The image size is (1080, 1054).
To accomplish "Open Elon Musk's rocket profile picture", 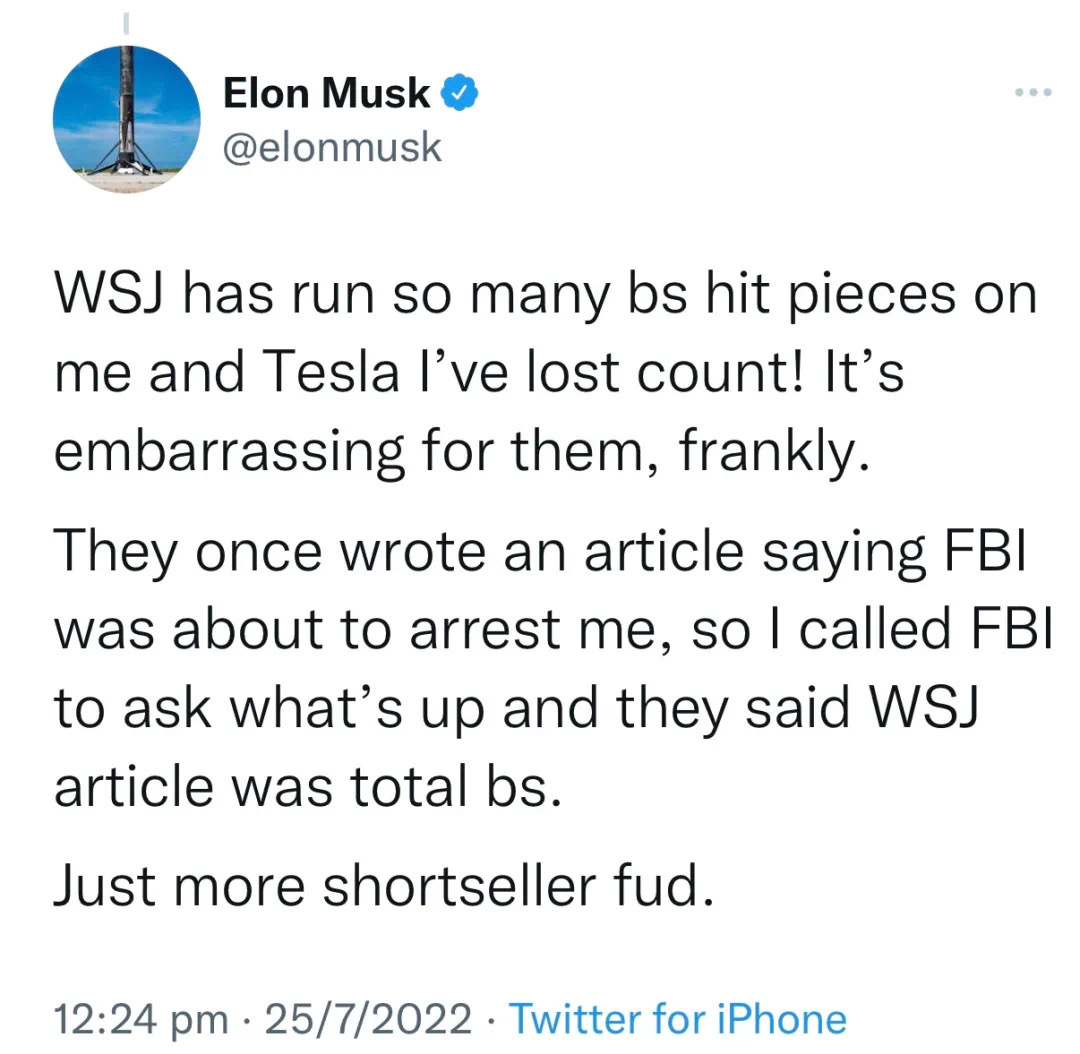I will click(x=126, y=118).
